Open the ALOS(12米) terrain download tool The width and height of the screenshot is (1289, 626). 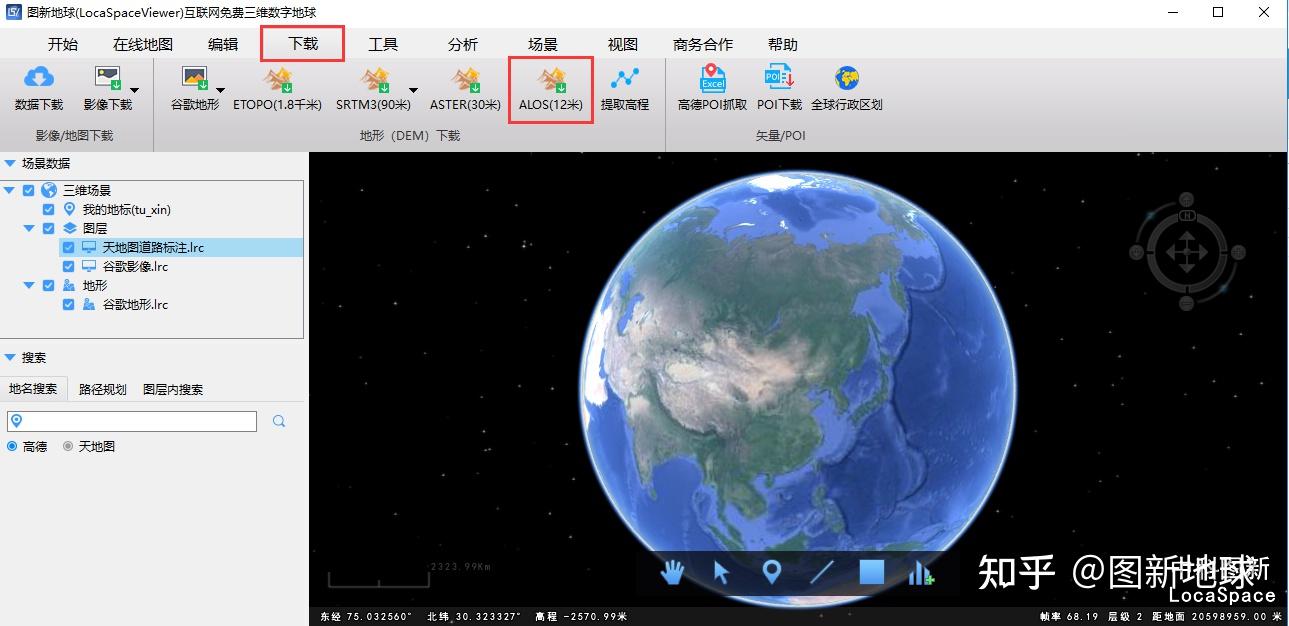[551, 80]
